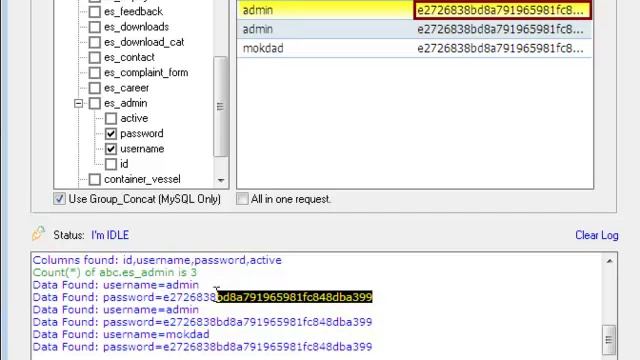
Task: Click the log scroll-up arrow
Action: click(609, 261)
